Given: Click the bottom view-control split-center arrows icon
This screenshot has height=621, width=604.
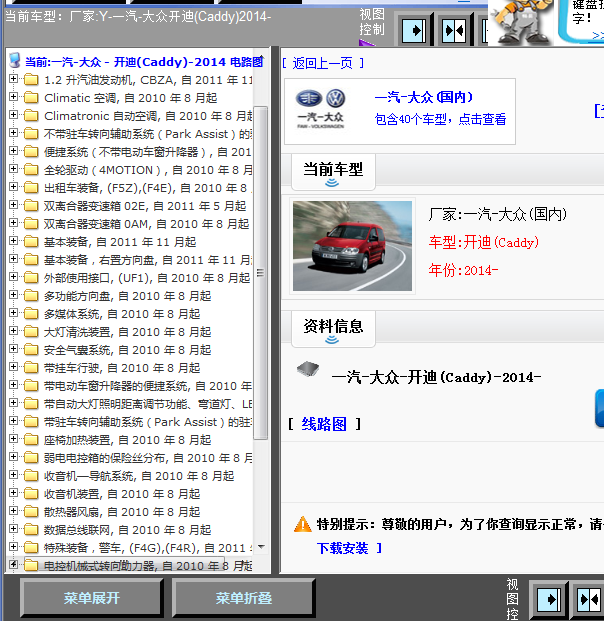Looking at the screenshot, I should (x=589, y=600).
